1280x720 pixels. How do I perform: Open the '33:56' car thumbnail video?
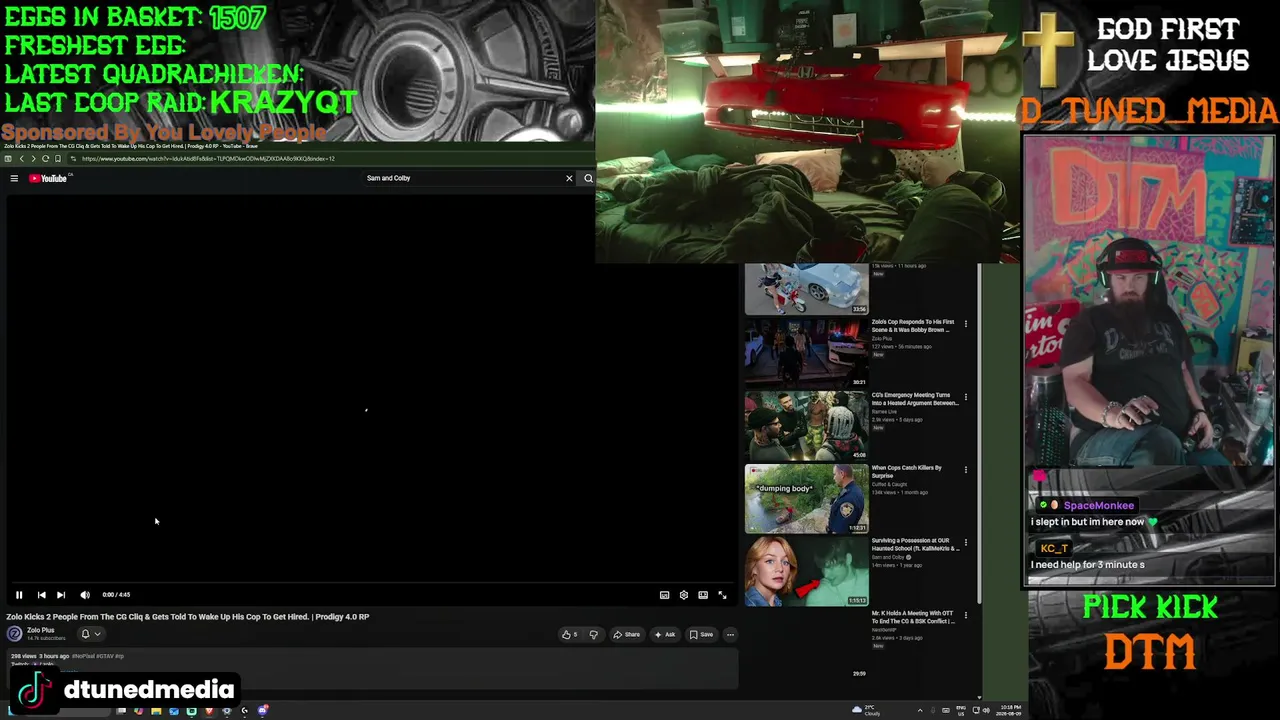pos(806,289)
